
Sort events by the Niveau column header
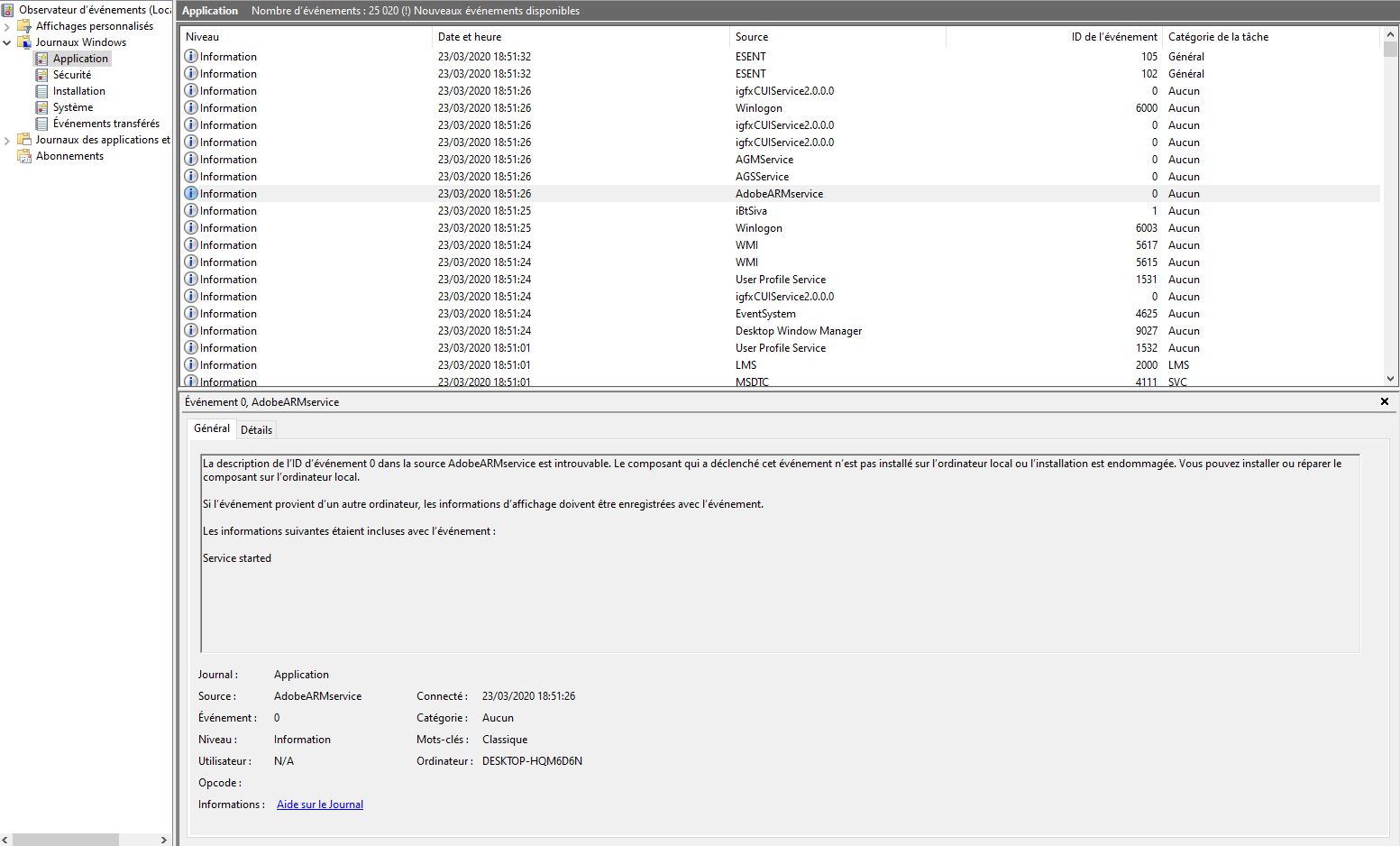pos(307,37)
